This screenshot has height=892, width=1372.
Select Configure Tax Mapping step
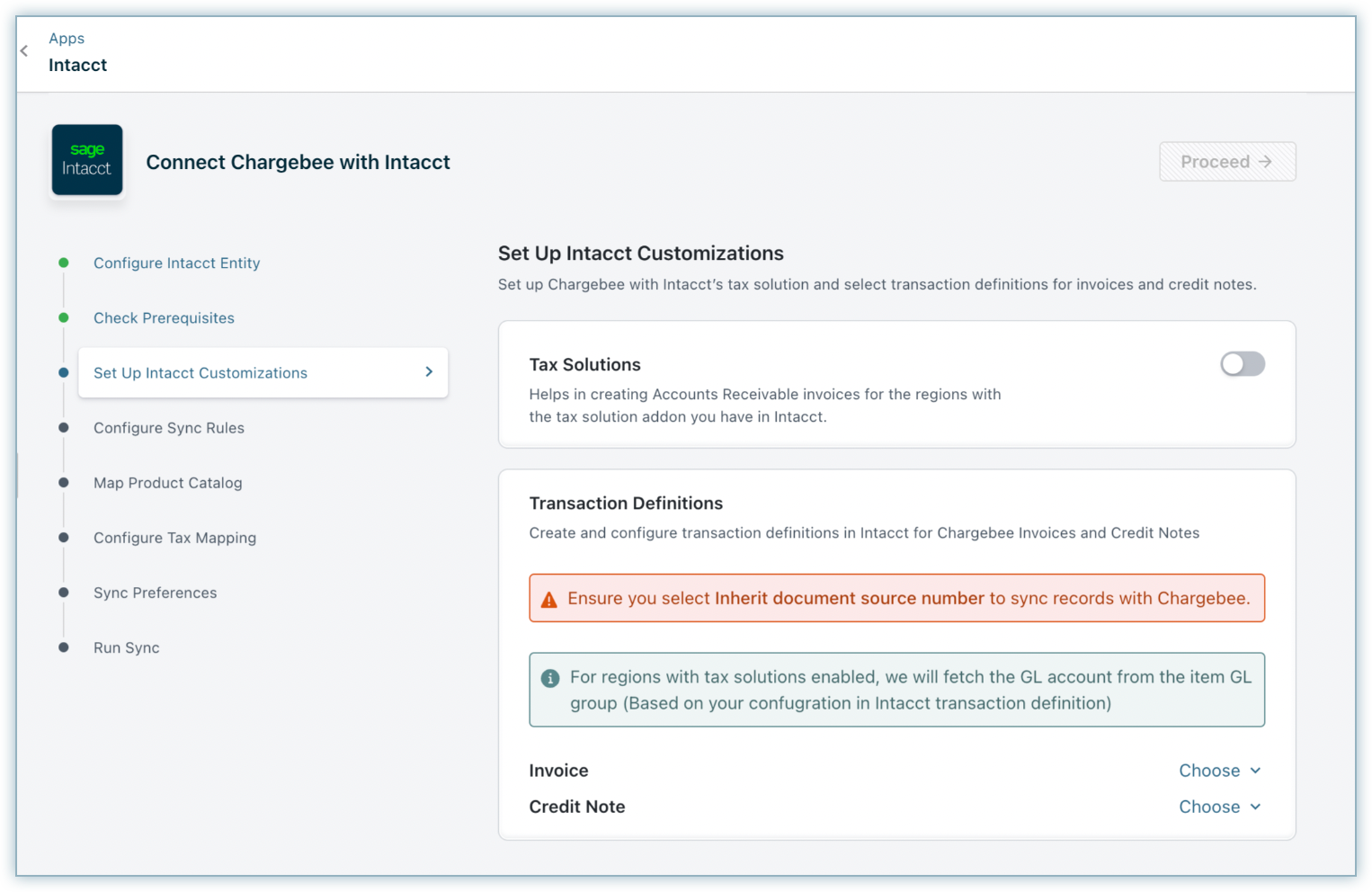pos(174,538)
